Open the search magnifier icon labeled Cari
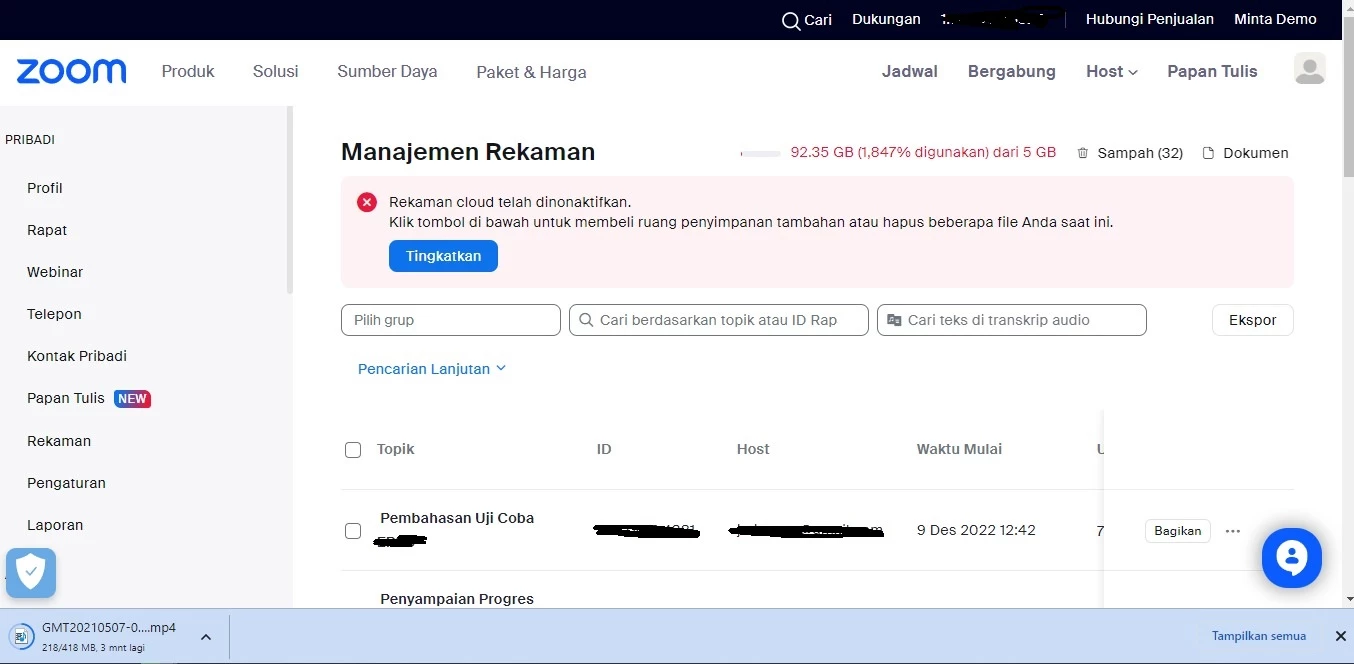Screen dimensions: 1354x664 click(791, 20)
